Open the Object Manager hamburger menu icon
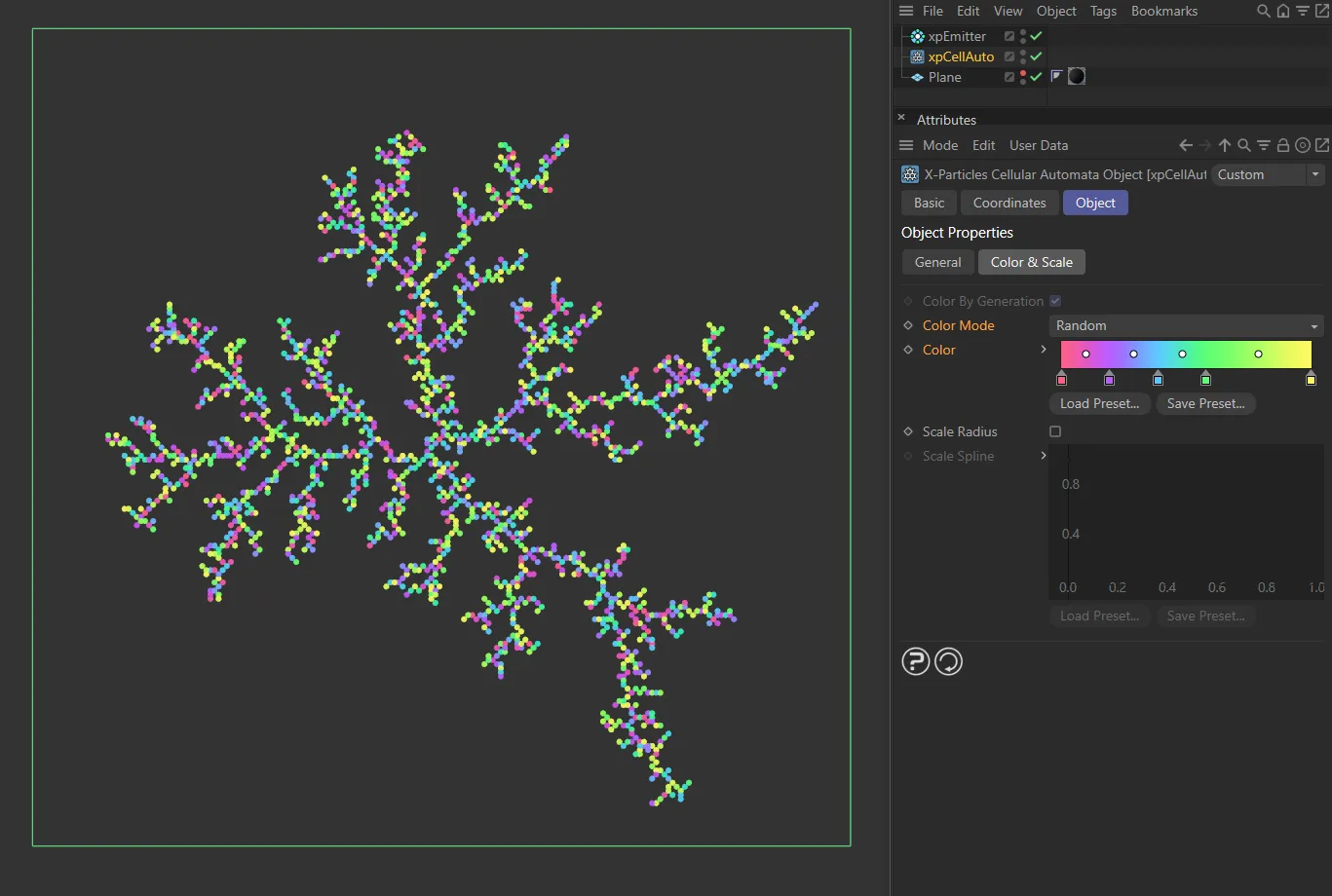Image resolution: width=1332 pixels, height=896 pixels. click(904, 11)
